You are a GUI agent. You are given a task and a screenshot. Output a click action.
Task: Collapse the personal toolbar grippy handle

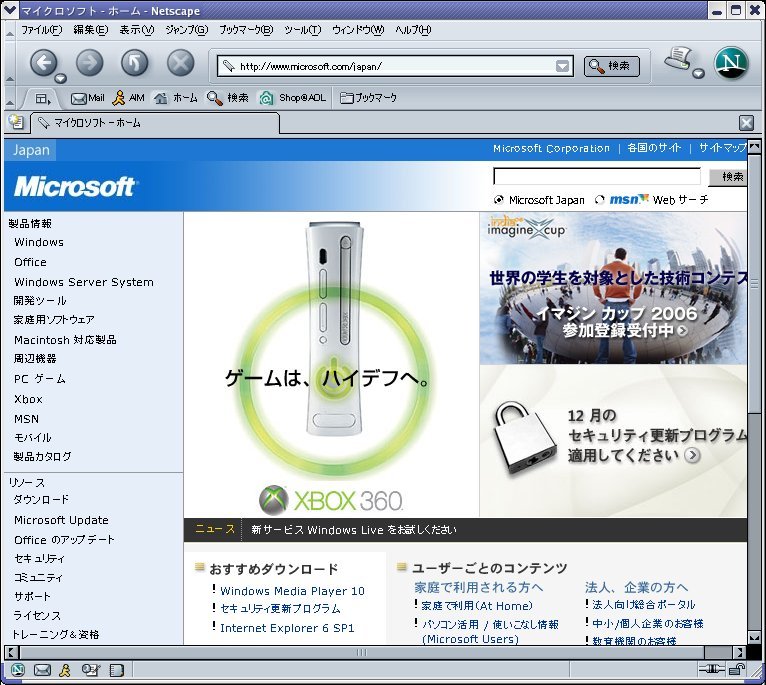[9, 98]
